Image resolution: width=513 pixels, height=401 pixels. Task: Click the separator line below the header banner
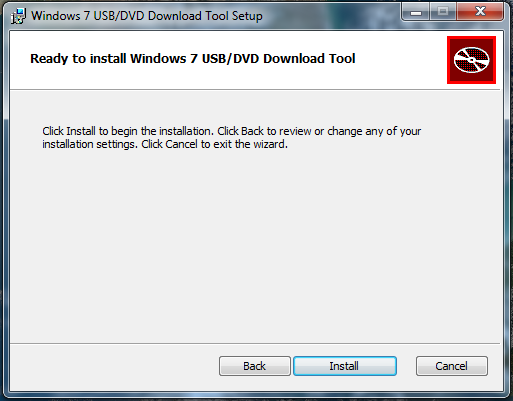(255, 89)
